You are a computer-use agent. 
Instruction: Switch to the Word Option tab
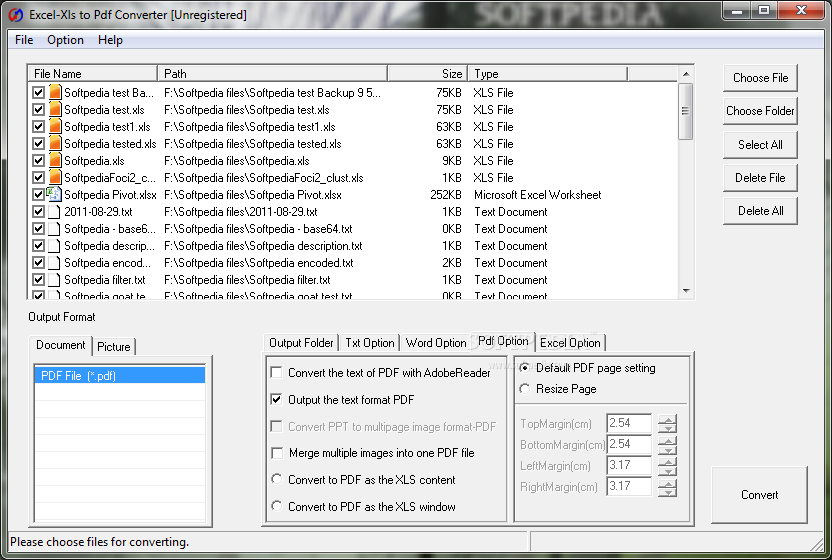pyautogui.click(x=436, y=343)
